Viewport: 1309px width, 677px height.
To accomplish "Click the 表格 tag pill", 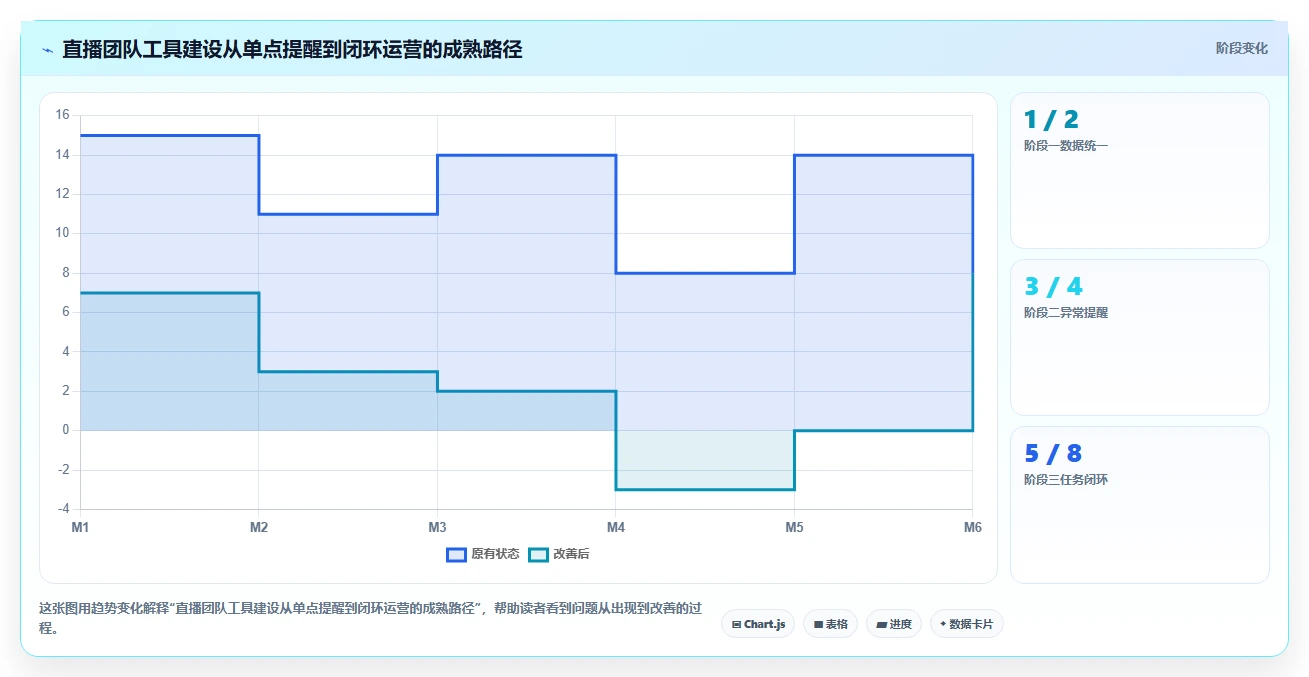I will click(830, 624).
